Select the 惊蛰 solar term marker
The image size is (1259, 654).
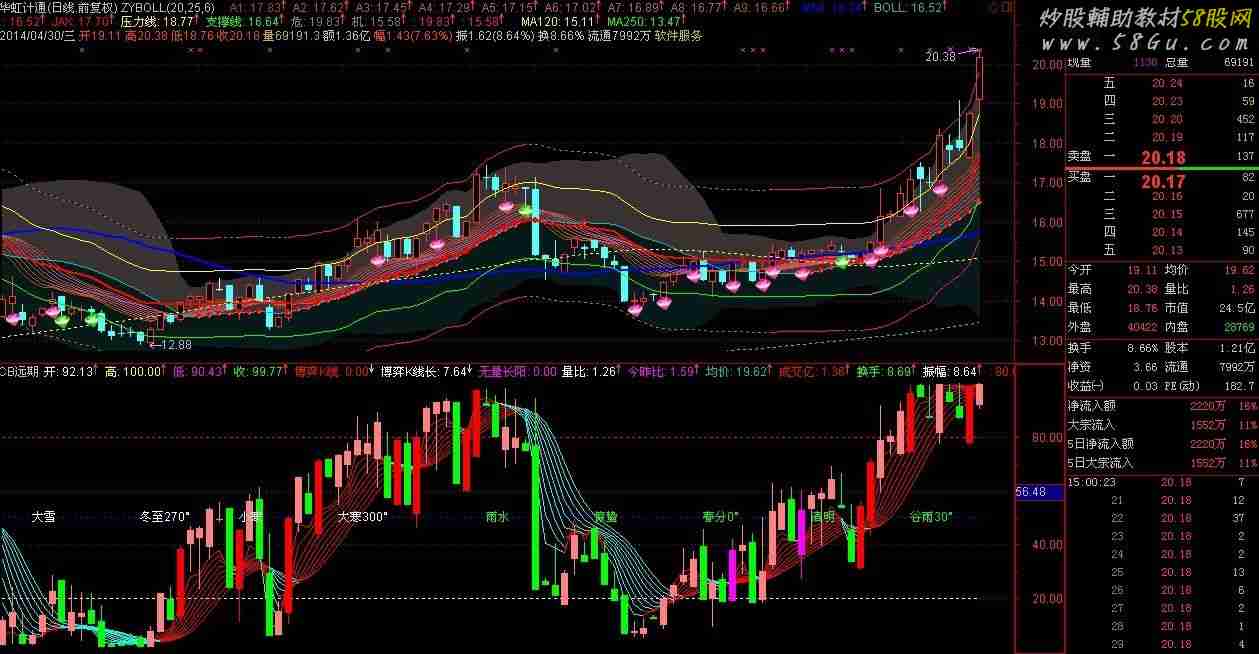pyautogui.click(x=605, y=517)
